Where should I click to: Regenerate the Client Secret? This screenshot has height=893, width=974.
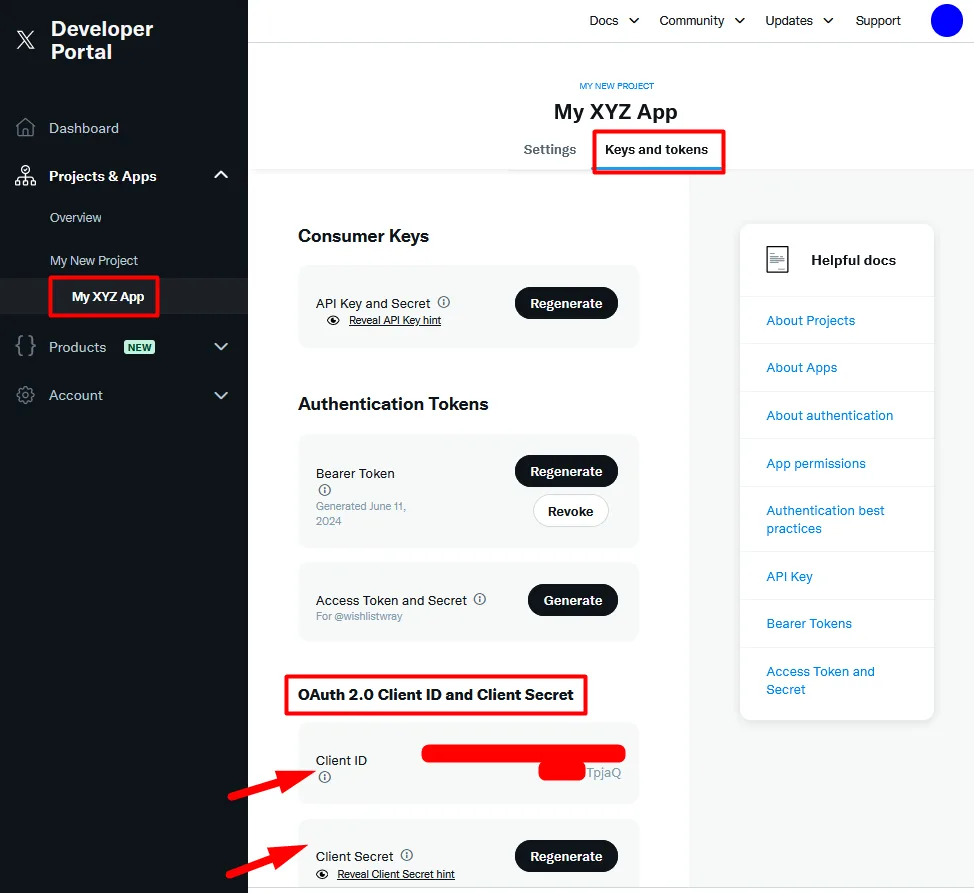pyautogui.click(x=566, y=856)
